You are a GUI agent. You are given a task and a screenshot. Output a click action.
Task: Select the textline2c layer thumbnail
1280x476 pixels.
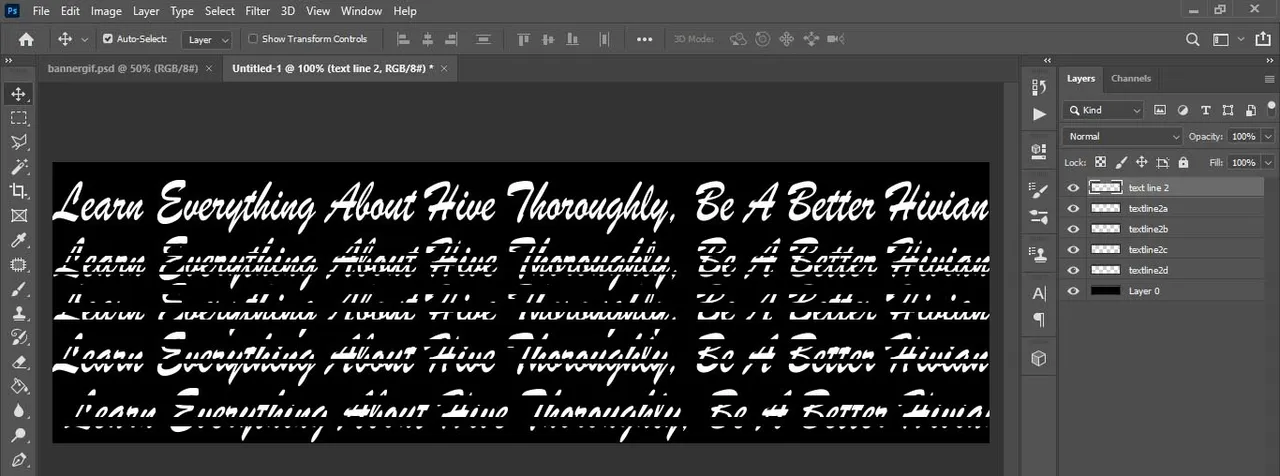(1105, 250)
